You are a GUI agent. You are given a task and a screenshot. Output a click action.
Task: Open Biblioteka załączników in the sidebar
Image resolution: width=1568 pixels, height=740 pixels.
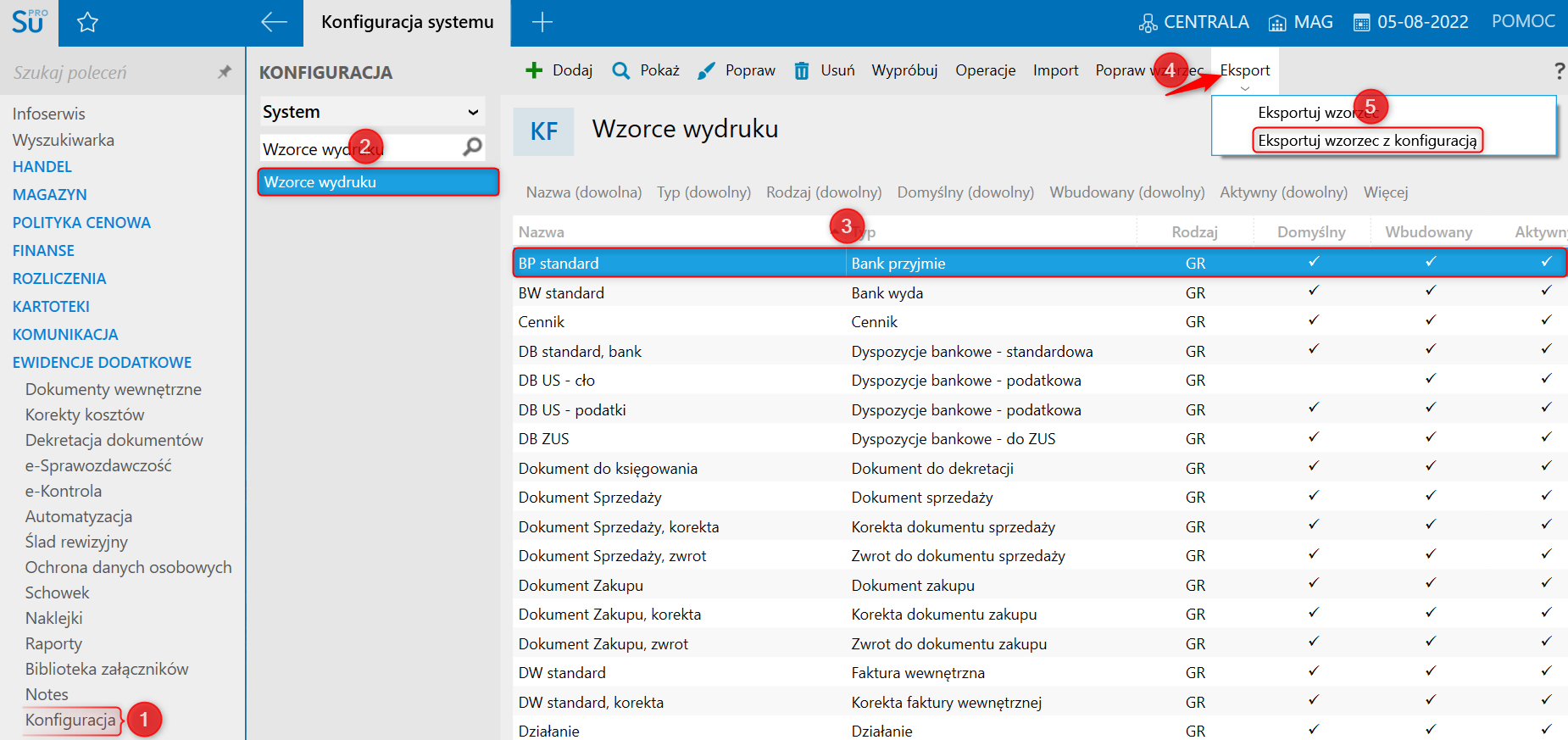click(107, 669)
